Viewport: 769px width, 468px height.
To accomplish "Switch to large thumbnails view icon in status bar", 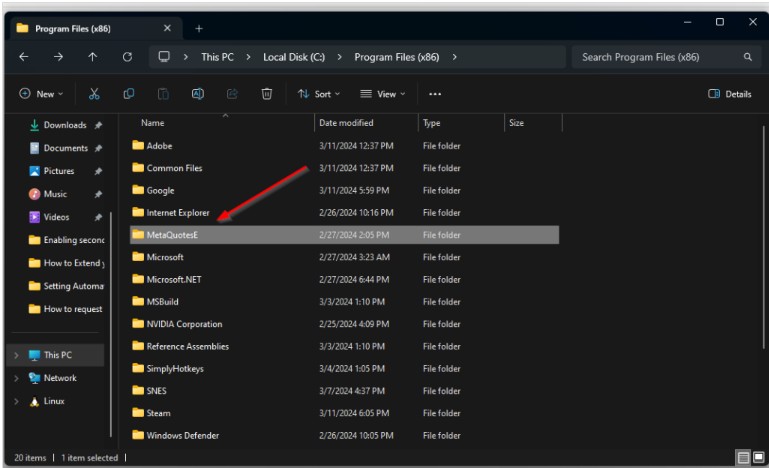I will pyautogui.click(x=759, y=457).
